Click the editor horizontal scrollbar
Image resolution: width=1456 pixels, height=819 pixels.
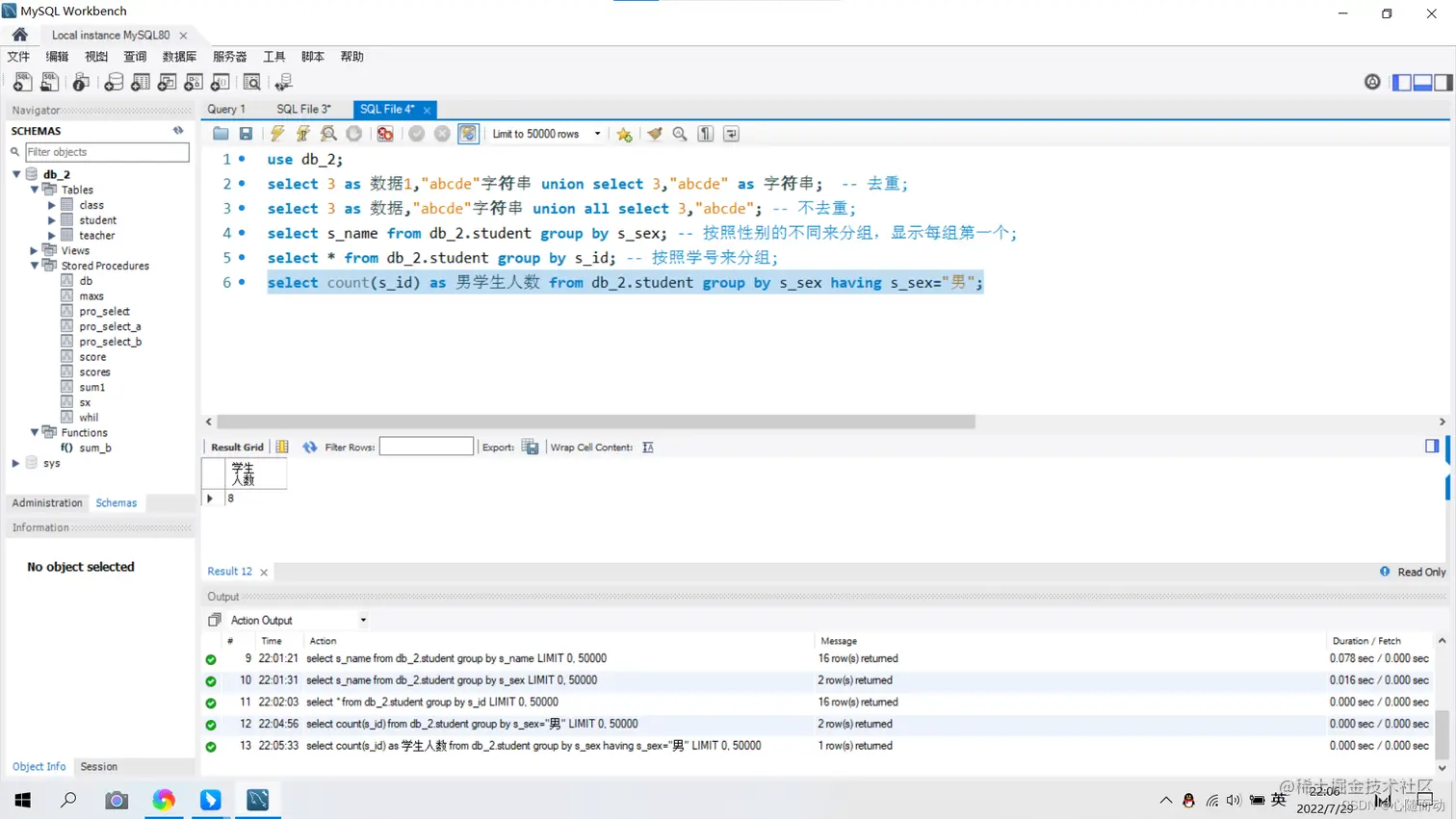[x=596, y=422]
